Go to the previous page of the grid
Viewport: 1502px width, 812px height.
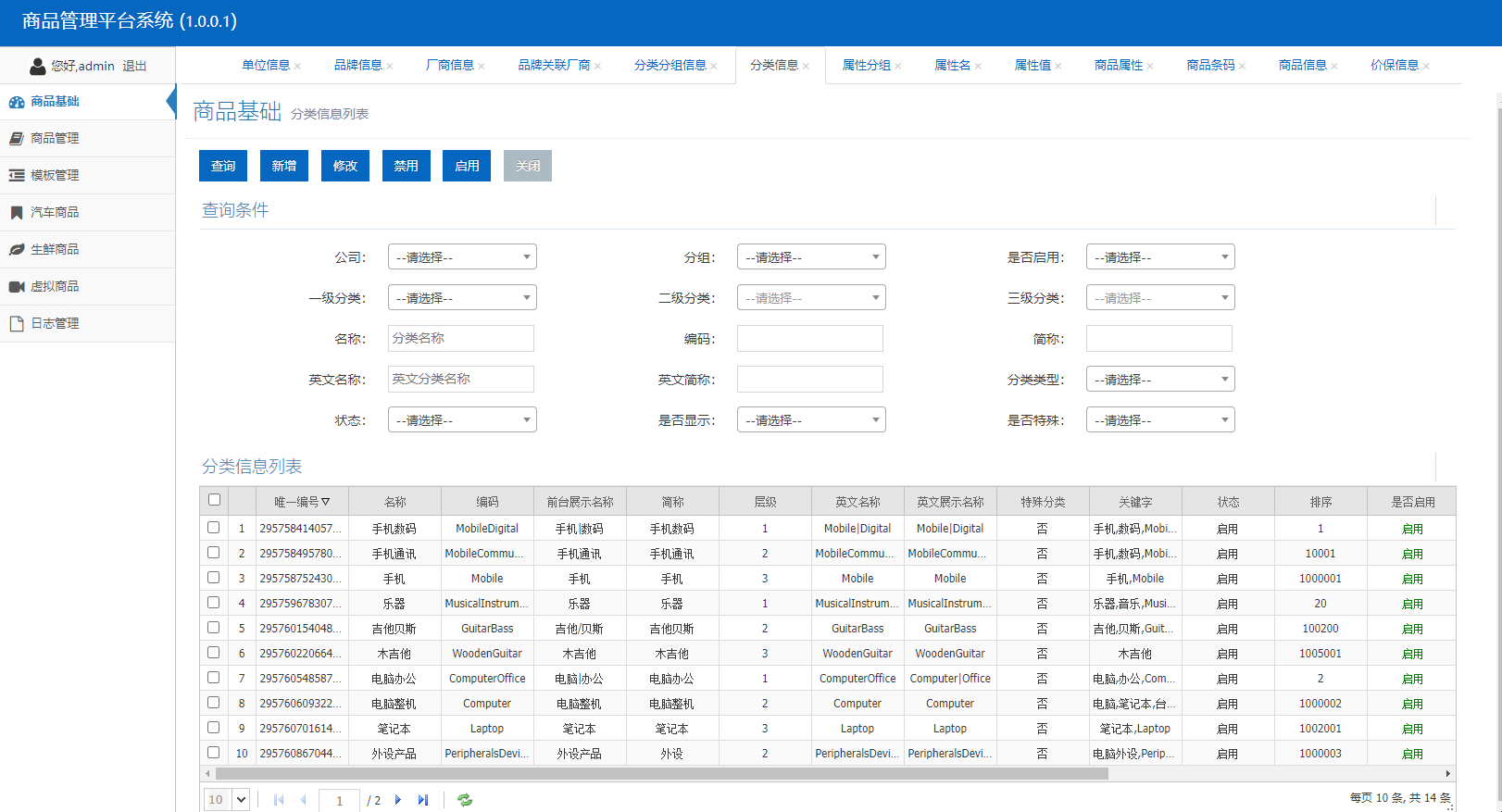click(x=303, y=800)
